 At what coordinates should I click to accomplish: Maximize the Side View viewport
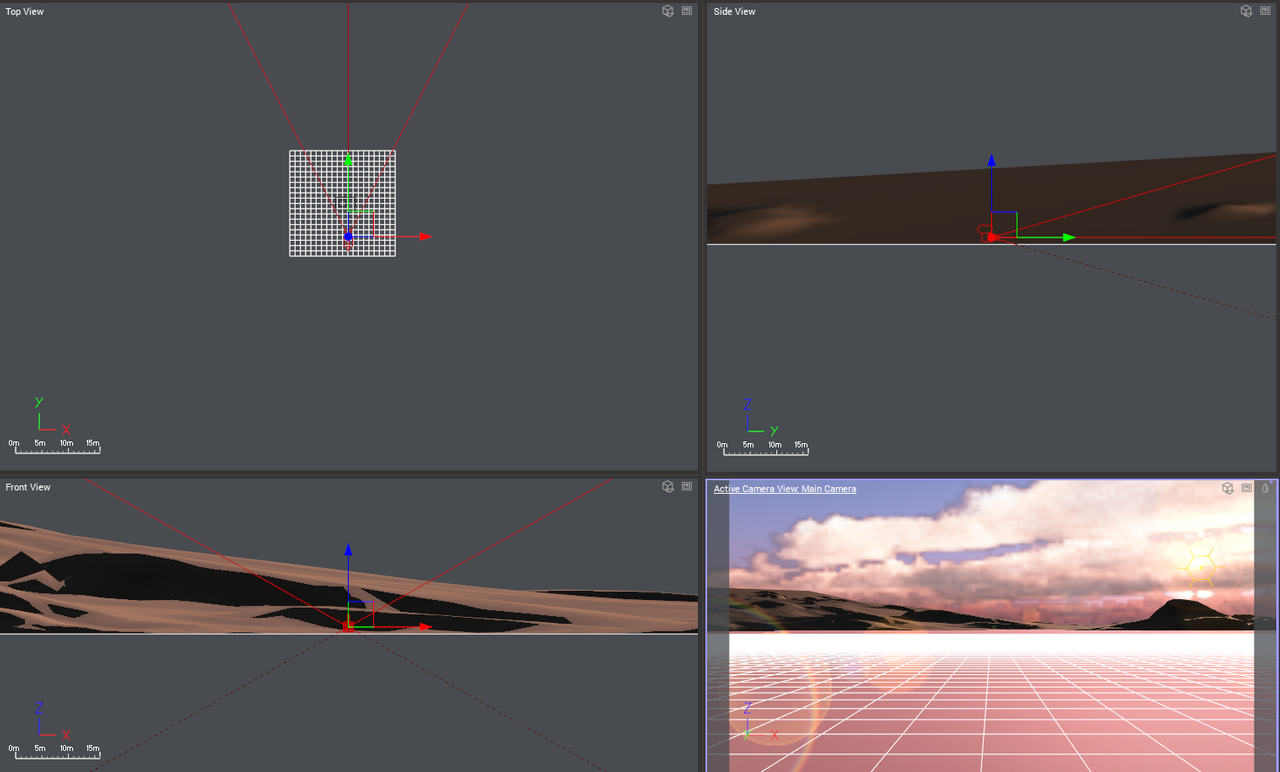[1265, 11]
